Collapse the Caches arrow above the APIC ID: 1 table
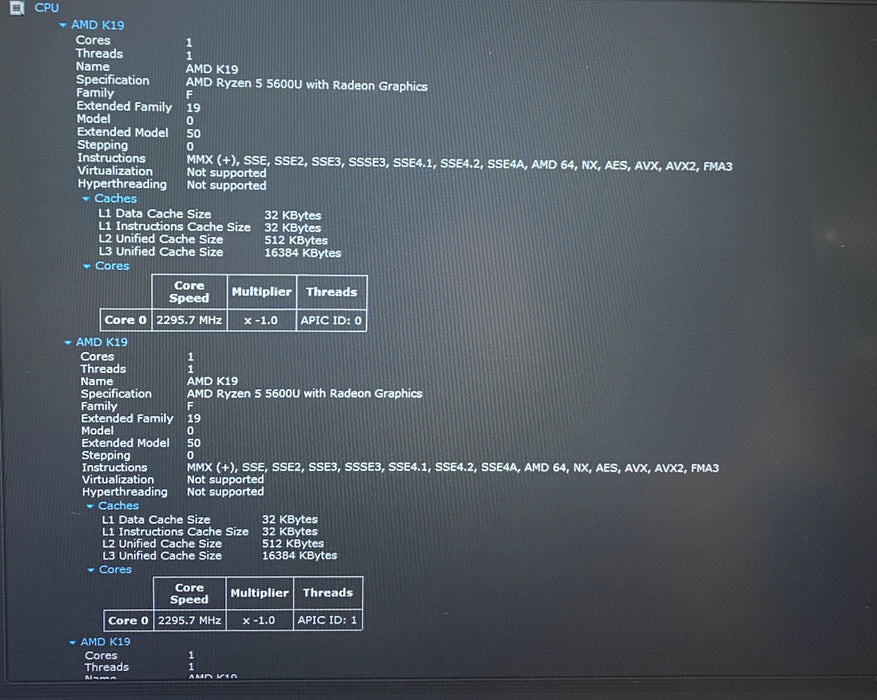 [x=89, y=506]
